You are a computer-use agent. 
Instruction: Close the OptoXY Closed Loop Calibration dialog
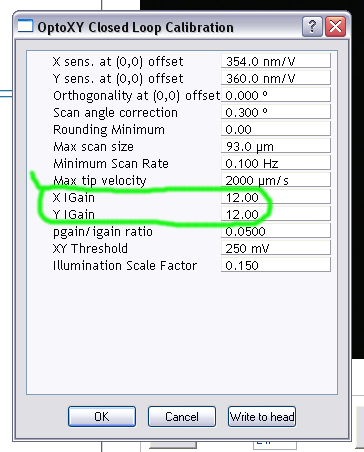335,26
